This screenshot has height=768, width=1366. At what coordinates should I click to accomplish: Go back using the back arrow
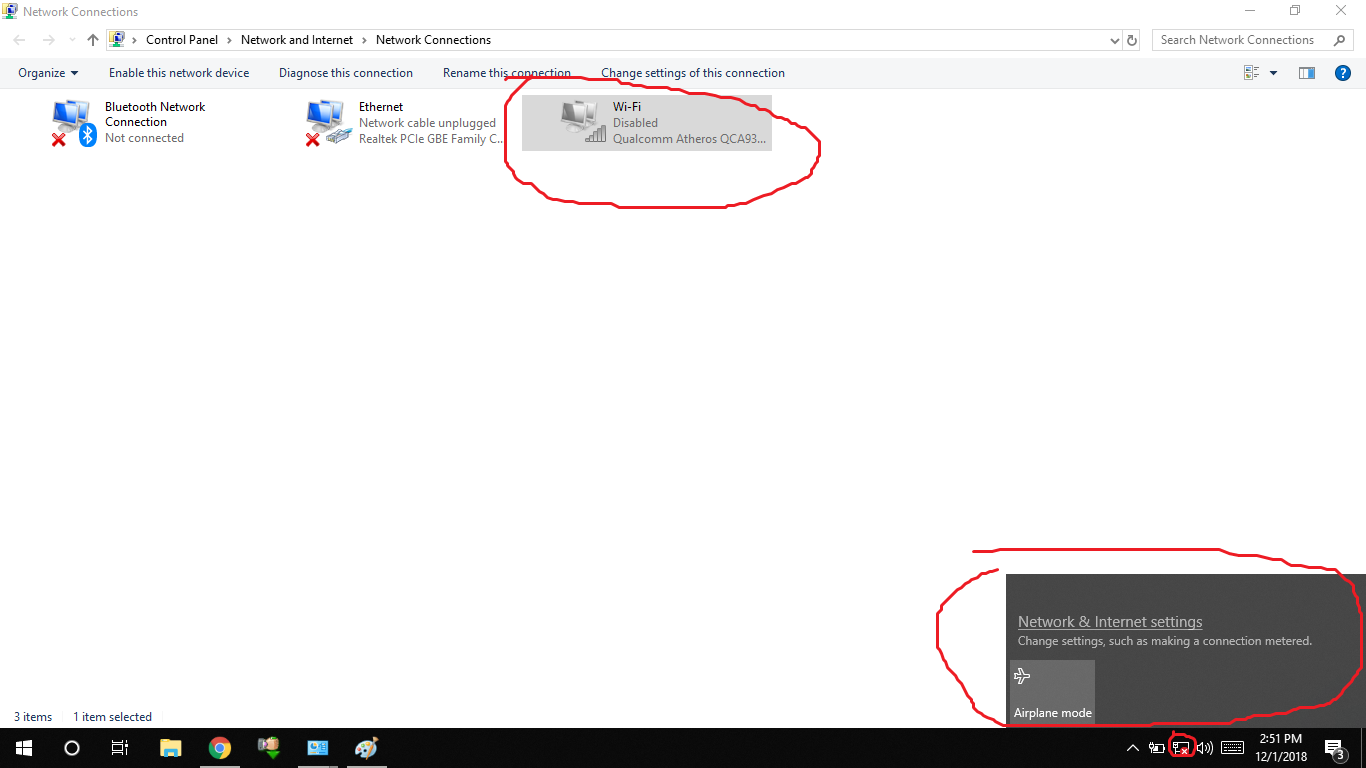(x=20, y=40)
